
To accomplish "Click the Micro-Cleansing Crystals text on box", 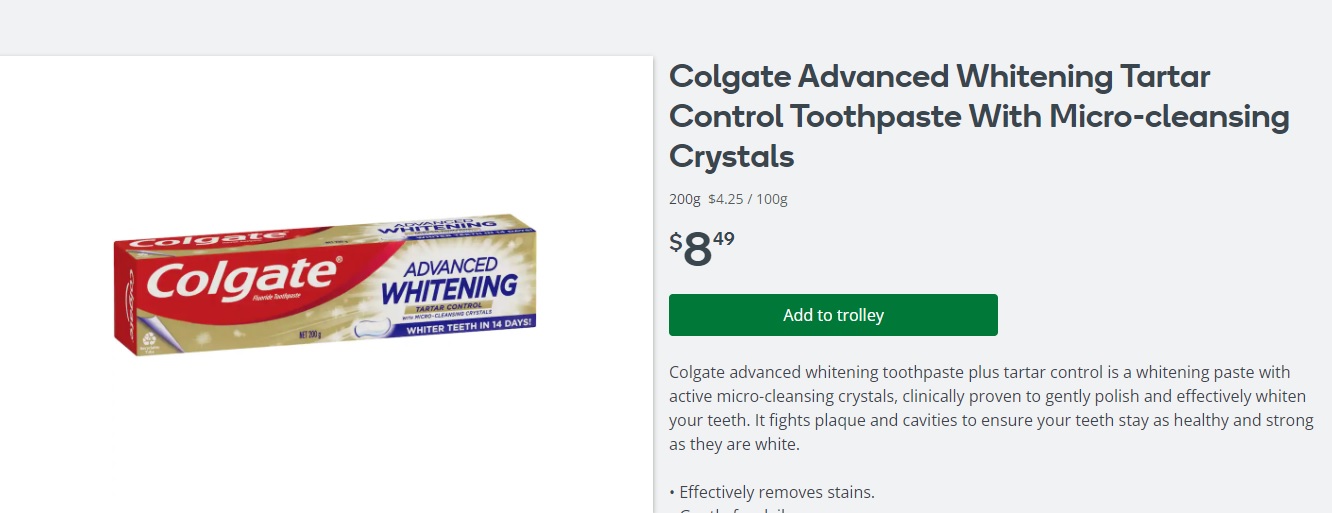I will tap(443, 314).
